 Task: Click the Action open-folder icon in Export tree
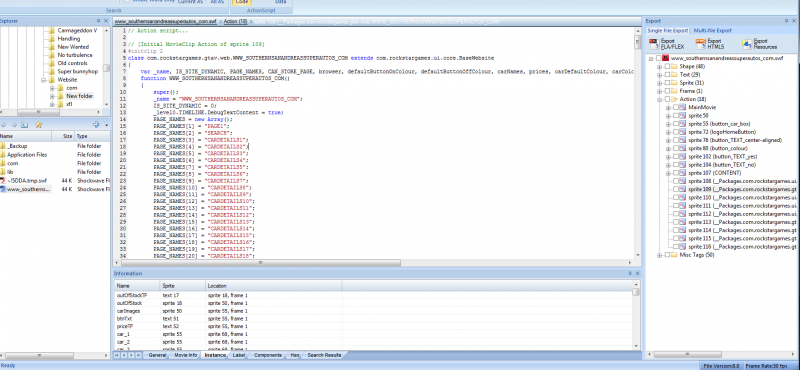[x=674, y=100]
